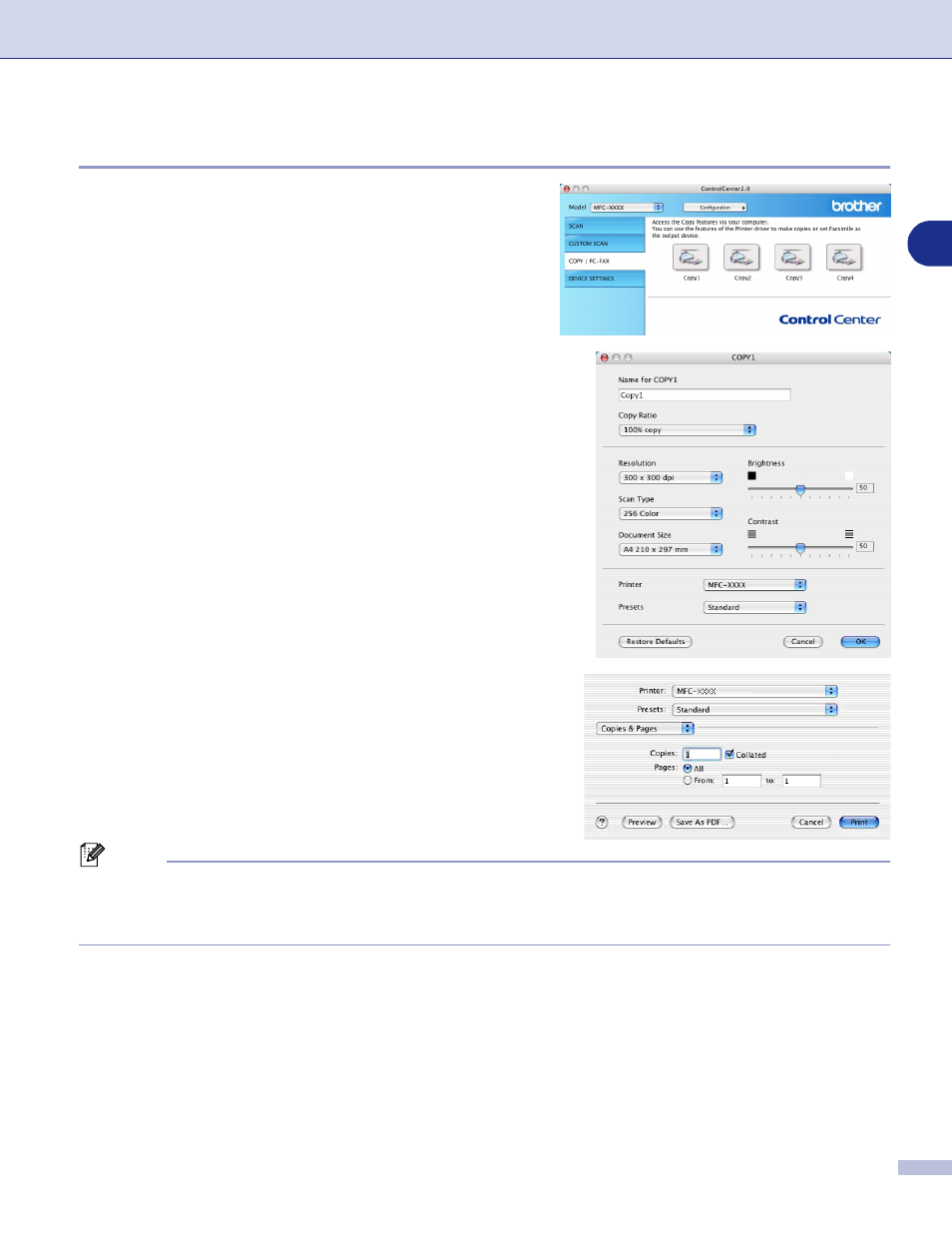This screenshot has width=952, height=1233.
Task: Open the Configuration dropdown in ControlCenter
Action: click(x=714, y=208)
